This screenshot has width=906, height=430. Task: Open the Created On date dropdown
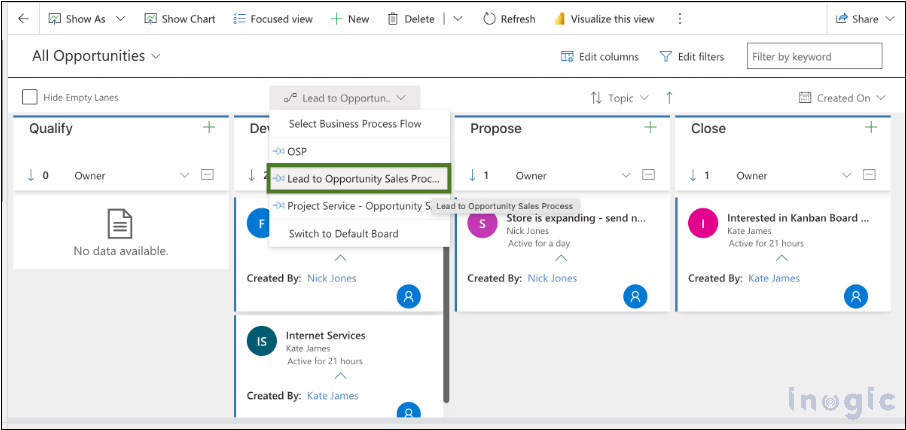(842, 98)
